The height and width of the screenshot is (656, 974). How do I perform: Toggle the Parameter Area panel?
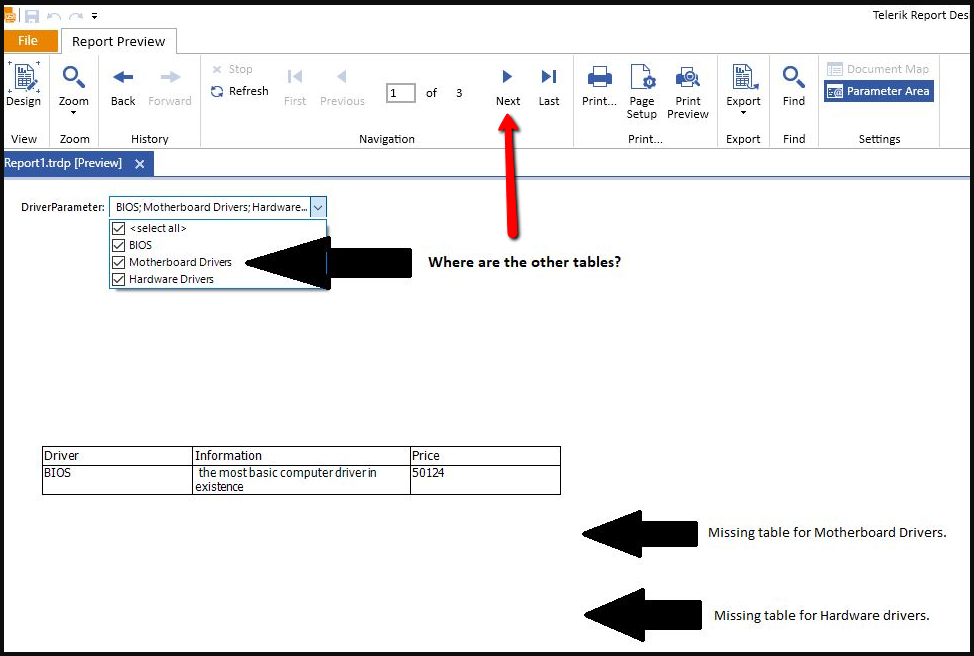point(878,91)
